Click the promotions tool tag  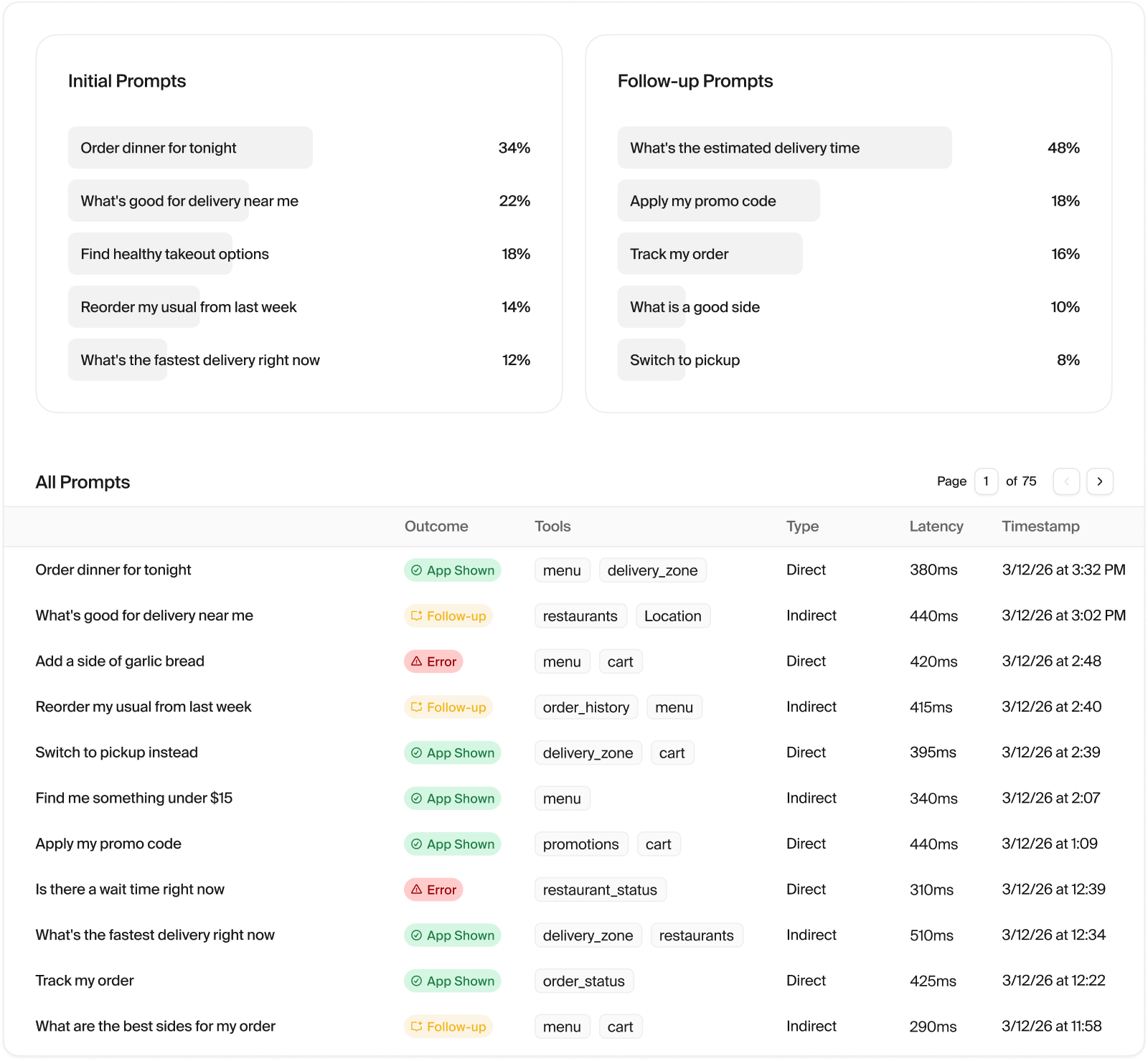pos(580,844)
